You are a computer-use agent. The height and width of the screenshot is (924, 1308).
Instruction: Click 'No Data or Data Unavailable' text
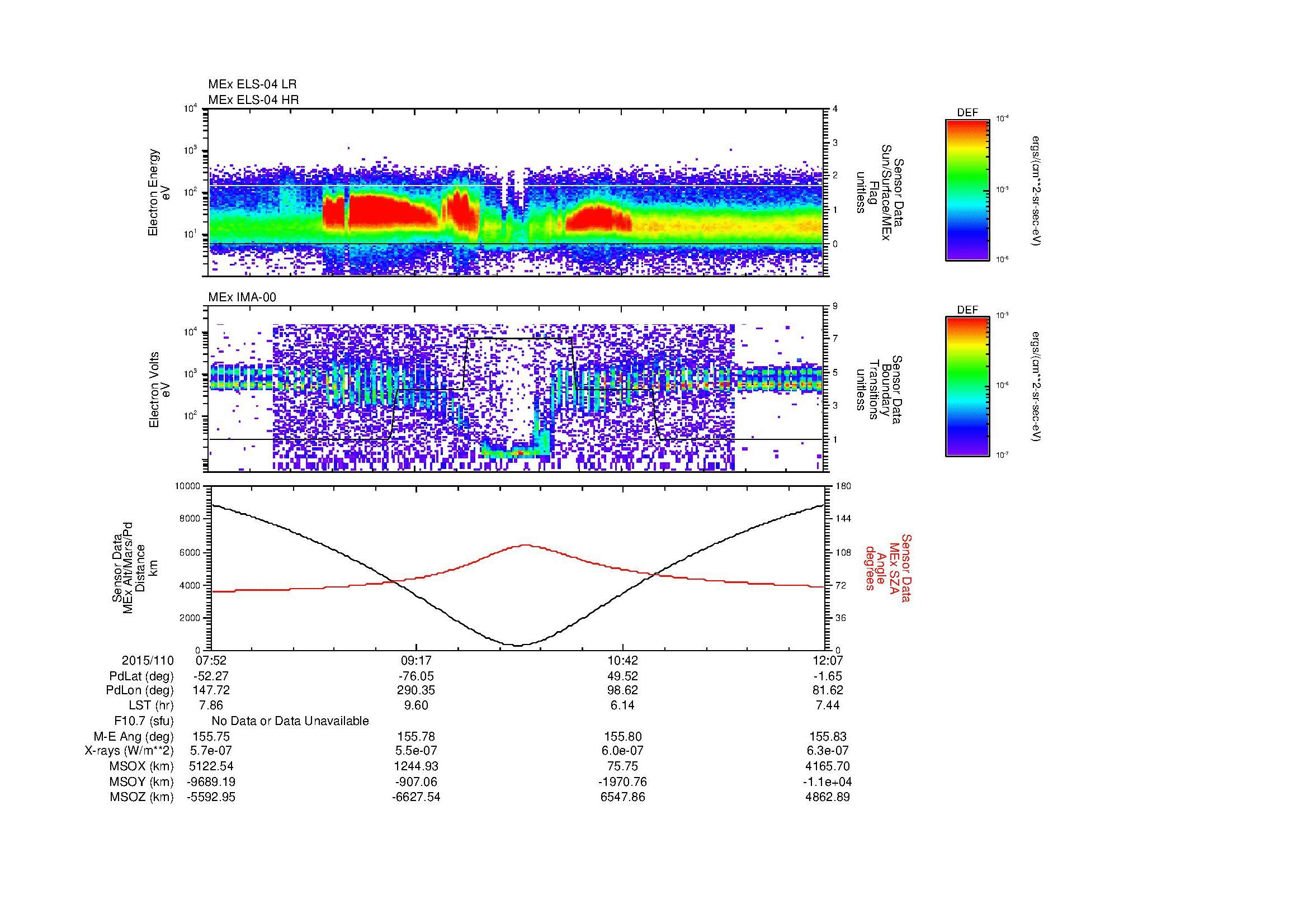[x=290, y=721]
